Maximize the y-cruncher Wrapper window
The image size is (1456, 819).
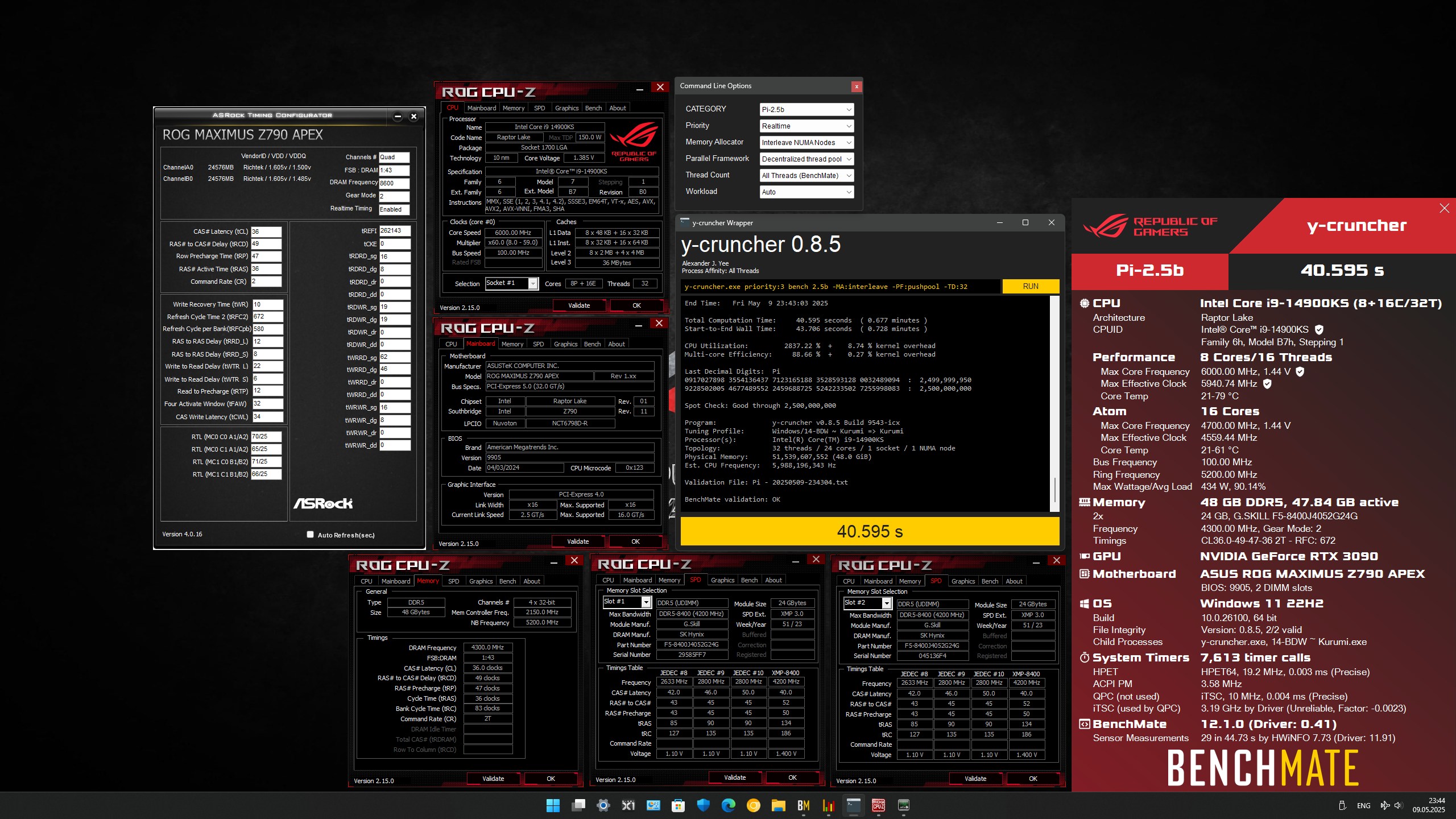(1025, 222)
